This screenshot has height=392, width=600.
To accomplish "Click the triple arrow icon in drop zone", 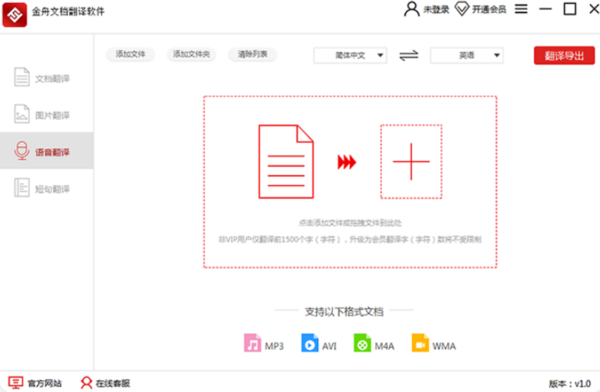I will (347, 162).
